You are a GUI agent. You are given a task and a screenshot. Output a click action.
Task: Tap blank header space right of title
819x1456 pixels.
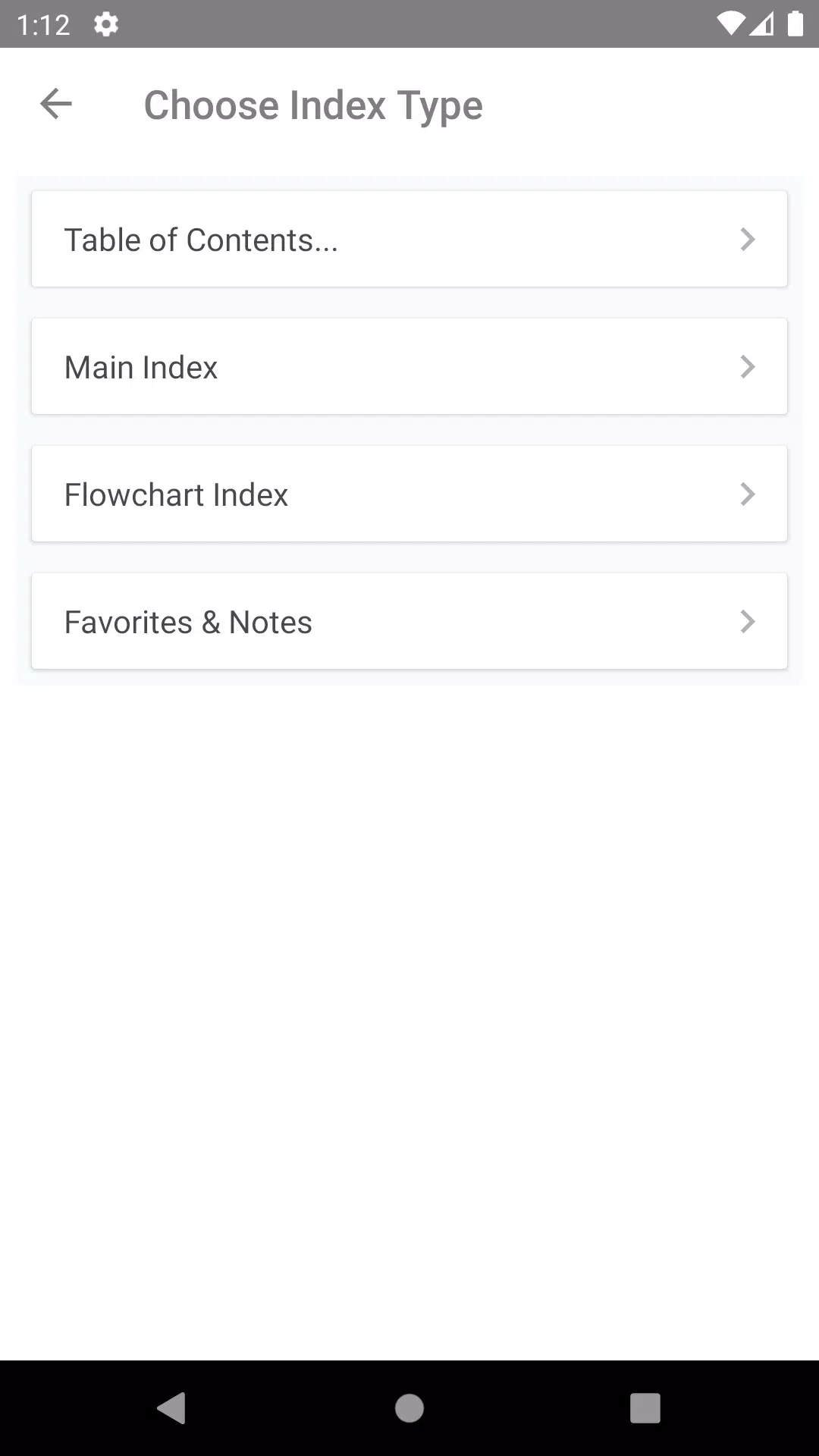652,105
